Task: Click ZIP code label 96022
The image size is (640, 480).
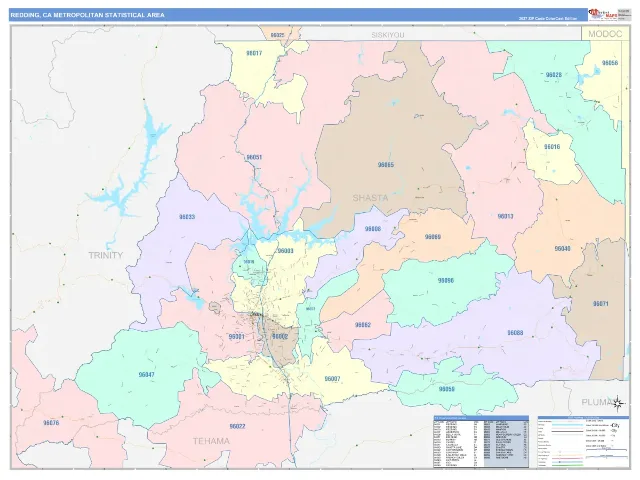Action: [237, 427]
